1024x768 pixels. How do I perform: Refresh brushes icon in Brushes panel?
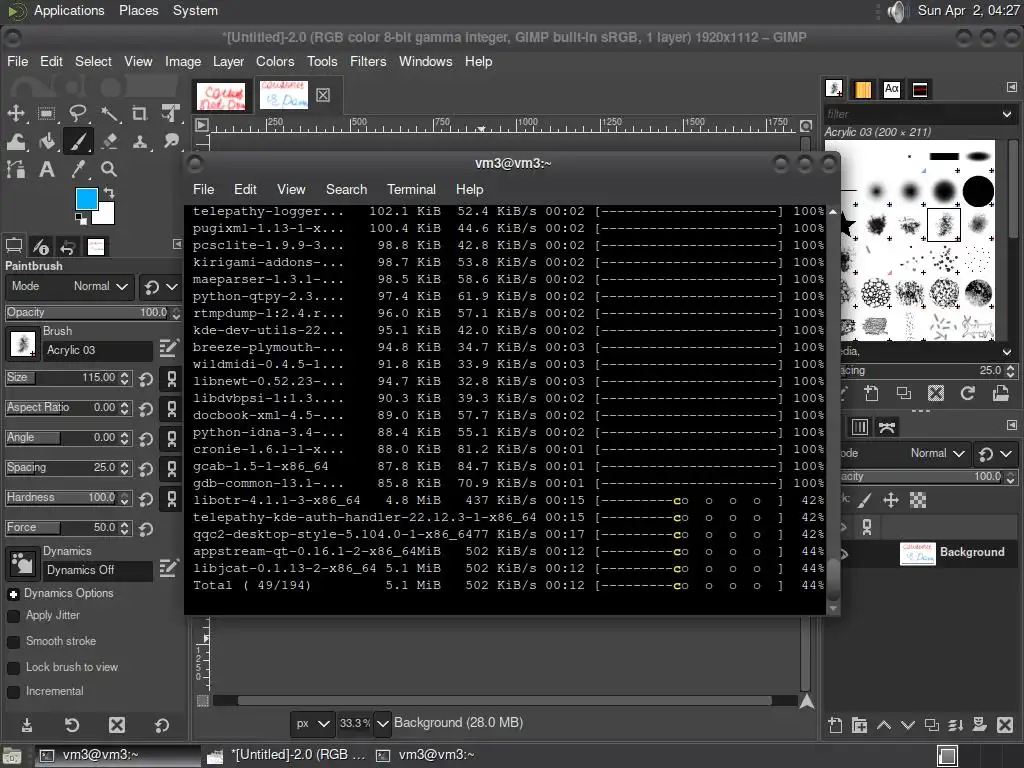[968, 393]
